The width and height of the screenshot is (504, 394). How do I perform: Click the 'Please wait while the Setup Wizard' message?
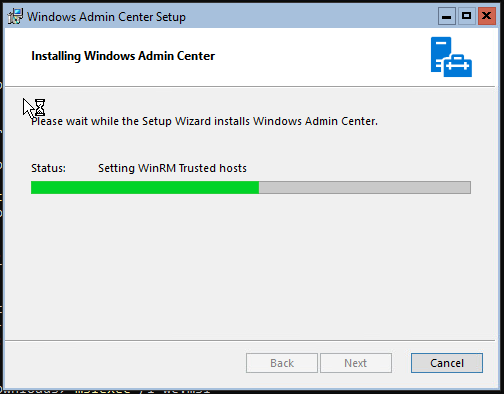(x=204, y=121)
